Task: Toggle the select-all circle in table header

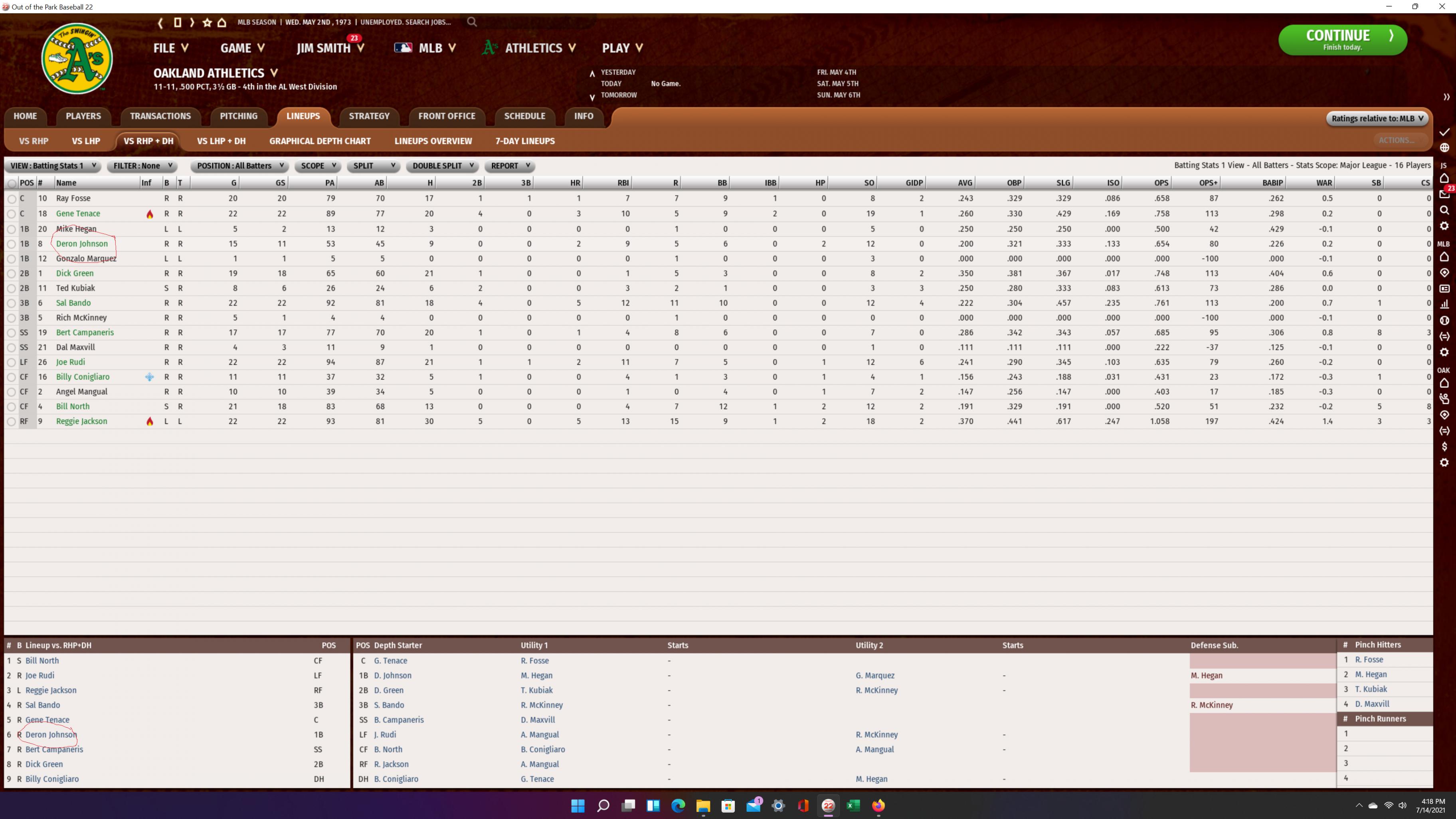Action: [11, 183]
